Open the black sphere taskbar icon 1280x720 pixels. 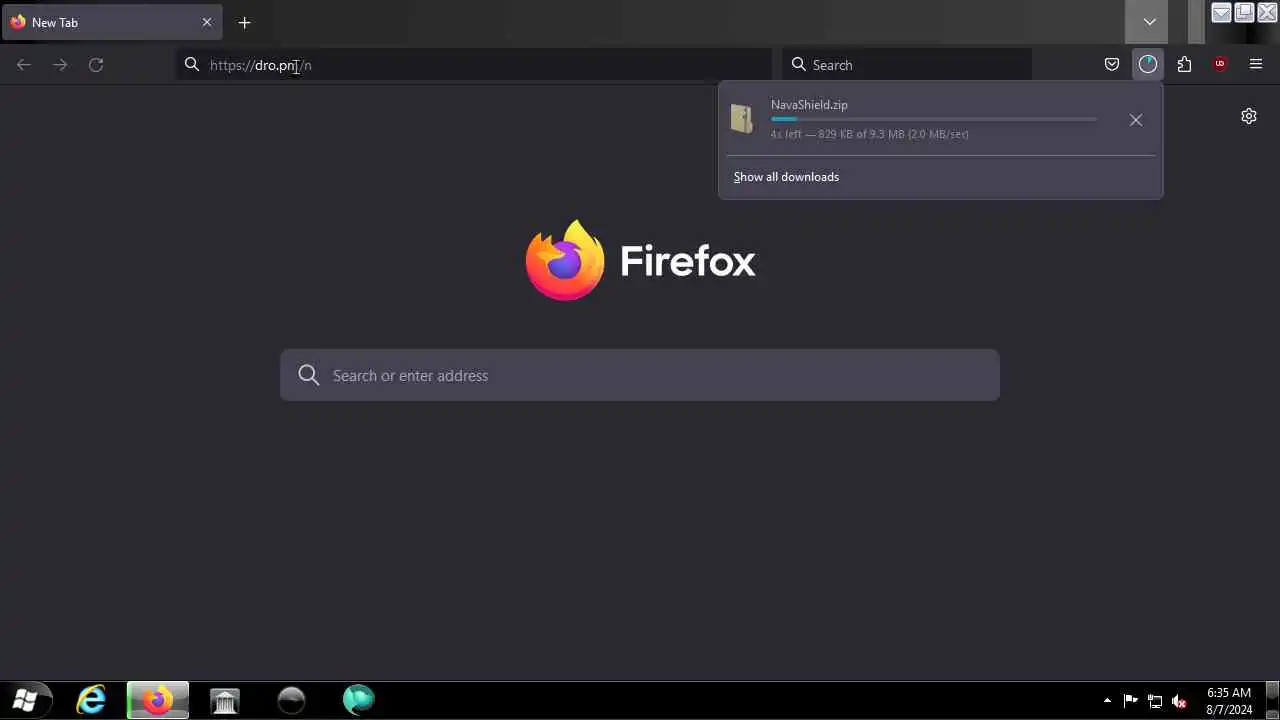point(291,700)
